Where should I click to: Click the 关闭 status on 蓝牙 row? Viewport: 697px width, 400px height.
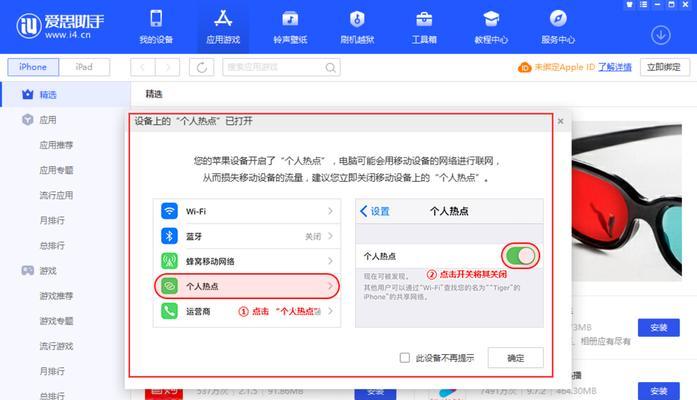click(313, 236)
